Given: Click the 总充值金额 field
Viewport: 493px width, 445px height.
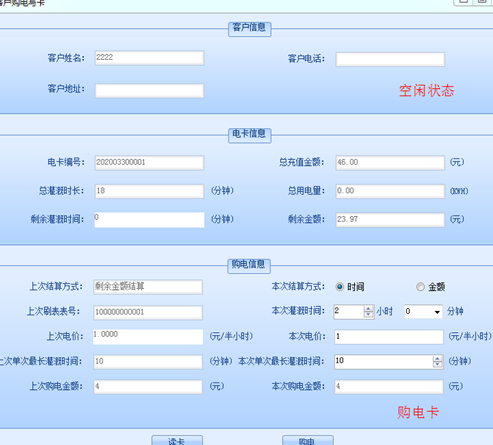Looking at the screenshot, I should 390,163.
